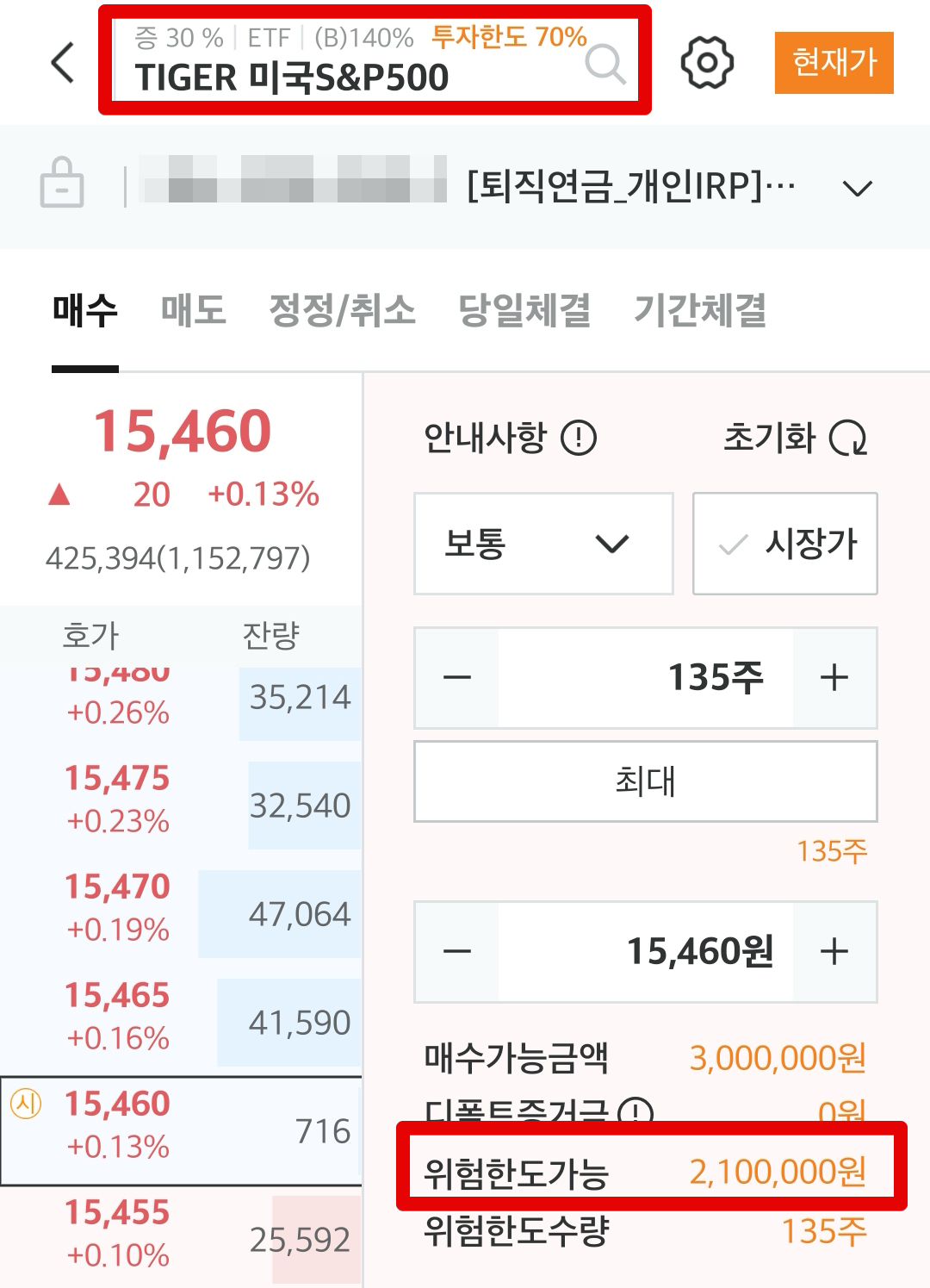Image resolution: width=930 pixels, height=1288 pixels.
Task: Tap the 41,590 remaining quantity
Action: [x=300, y=1023]
